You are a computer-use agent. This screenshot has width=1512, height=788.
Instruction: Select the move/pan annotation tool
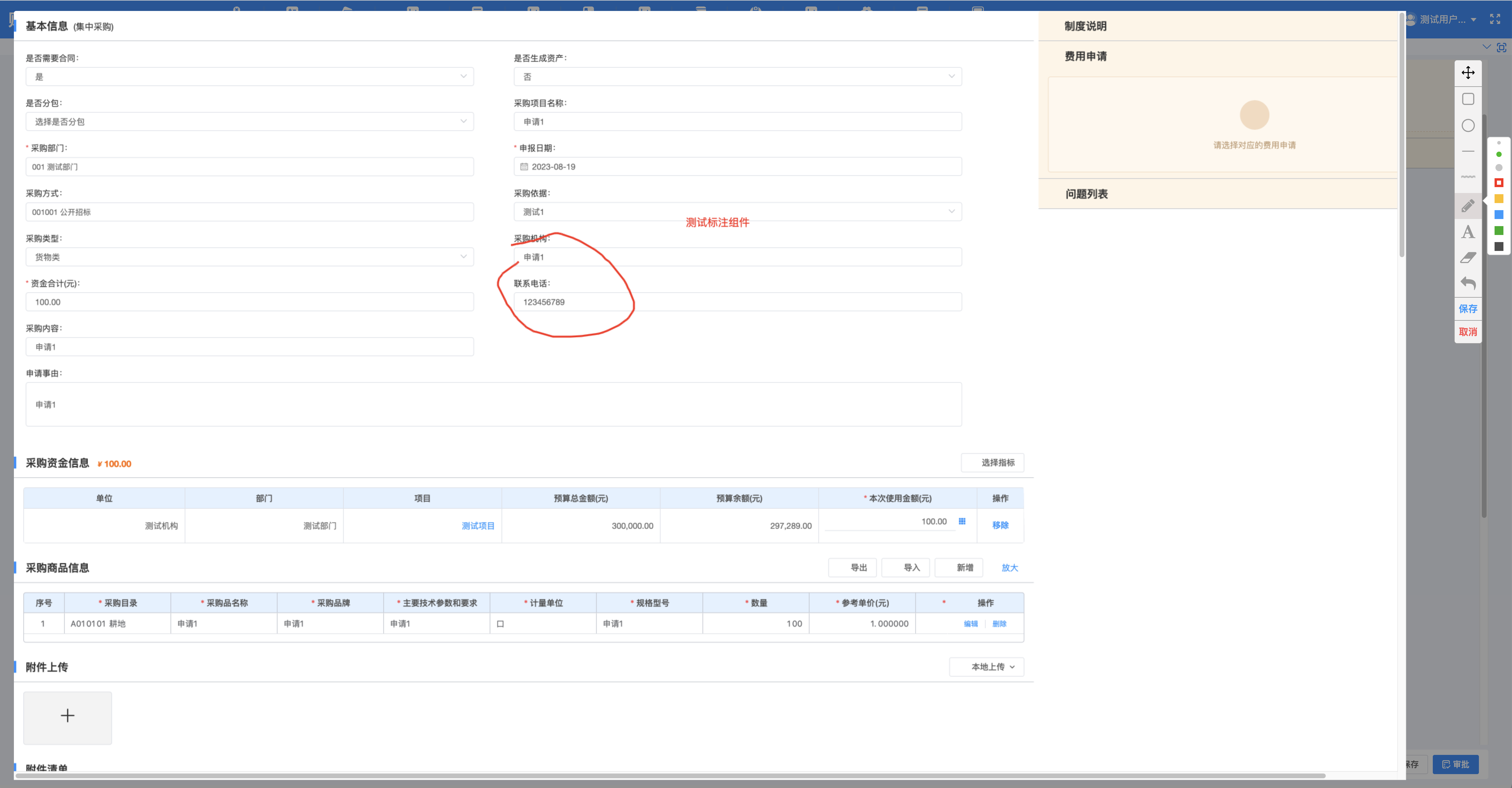point(1467,73)
